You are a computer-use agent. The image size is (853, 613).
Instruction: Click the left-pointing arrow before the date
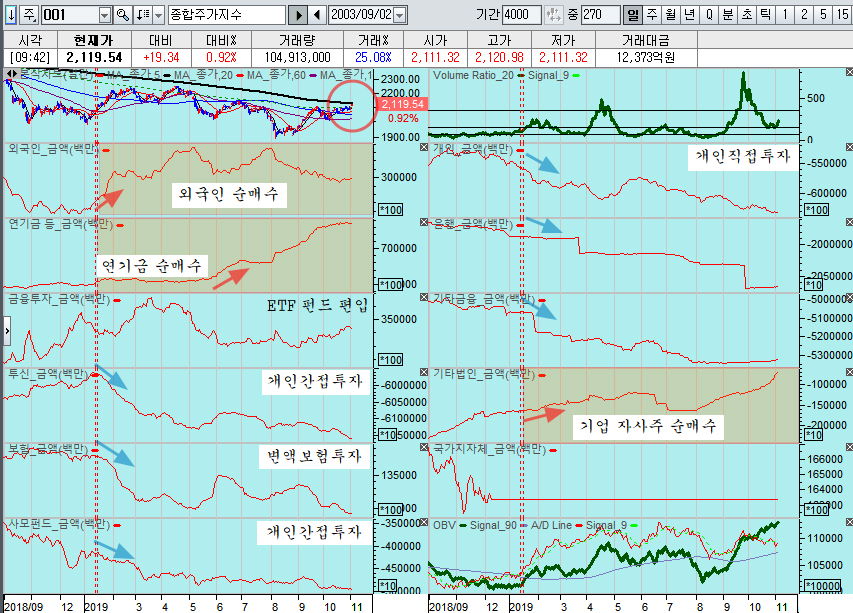point(316,16)
